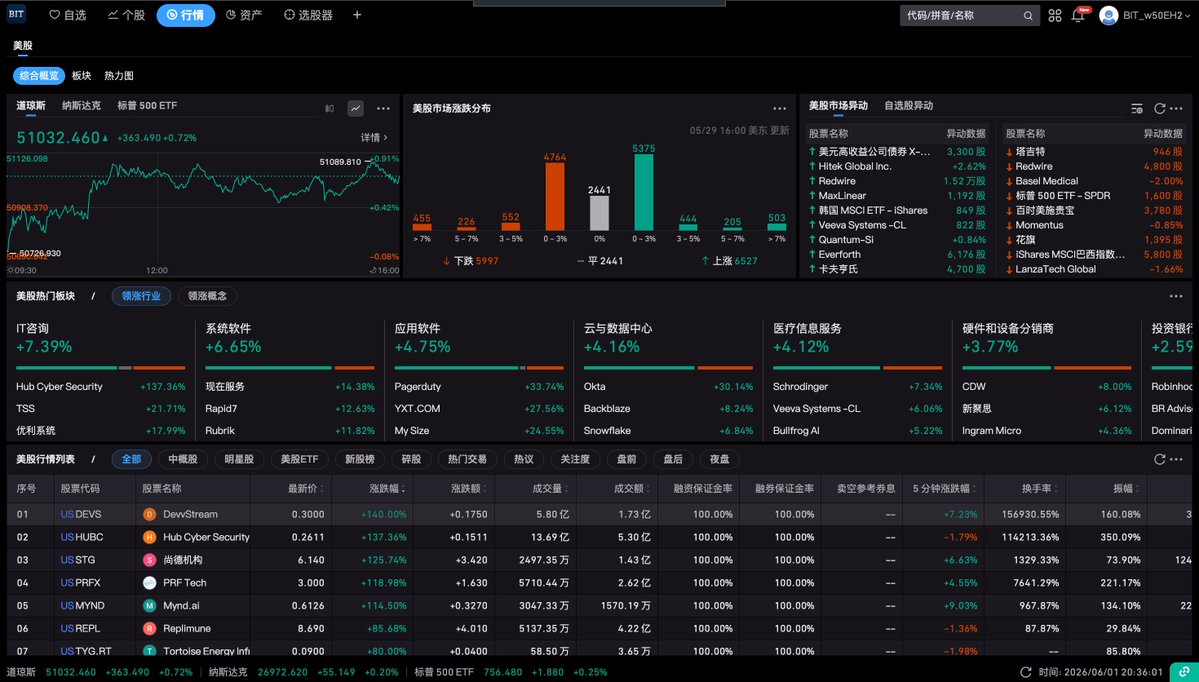Switch index chart to line chart icon

tap(356, 109)
